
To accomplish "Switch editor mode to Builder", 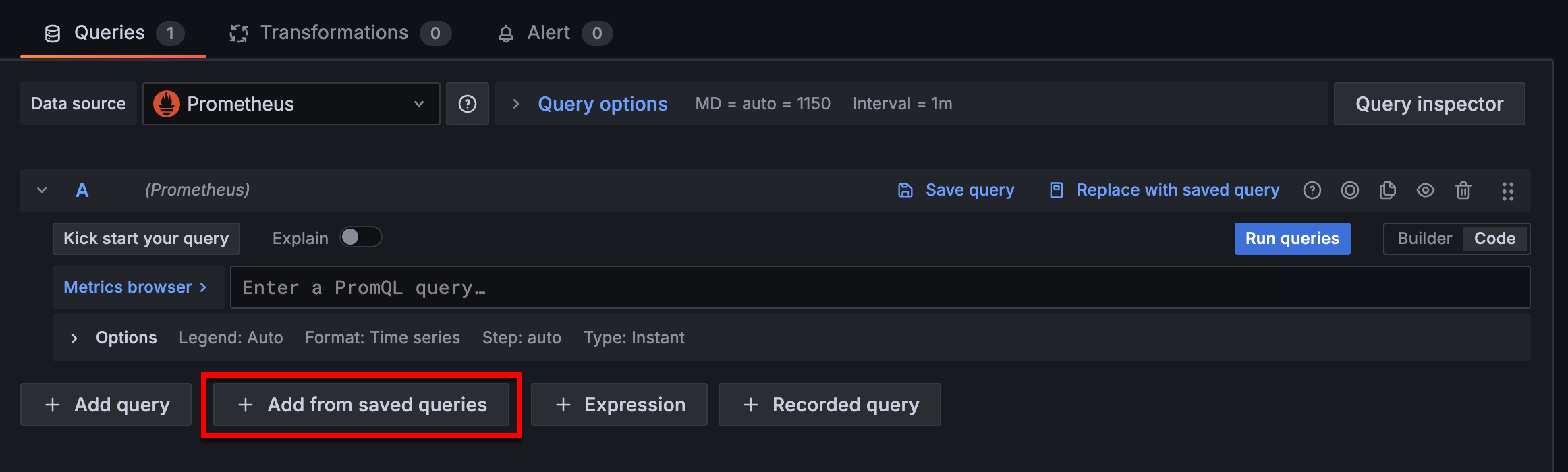I will pos(1424,238).
